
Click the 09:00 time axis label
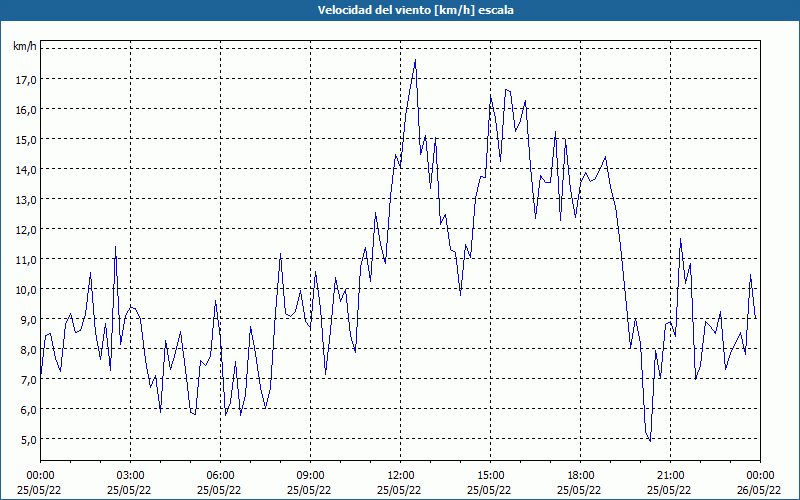point(311,476)
